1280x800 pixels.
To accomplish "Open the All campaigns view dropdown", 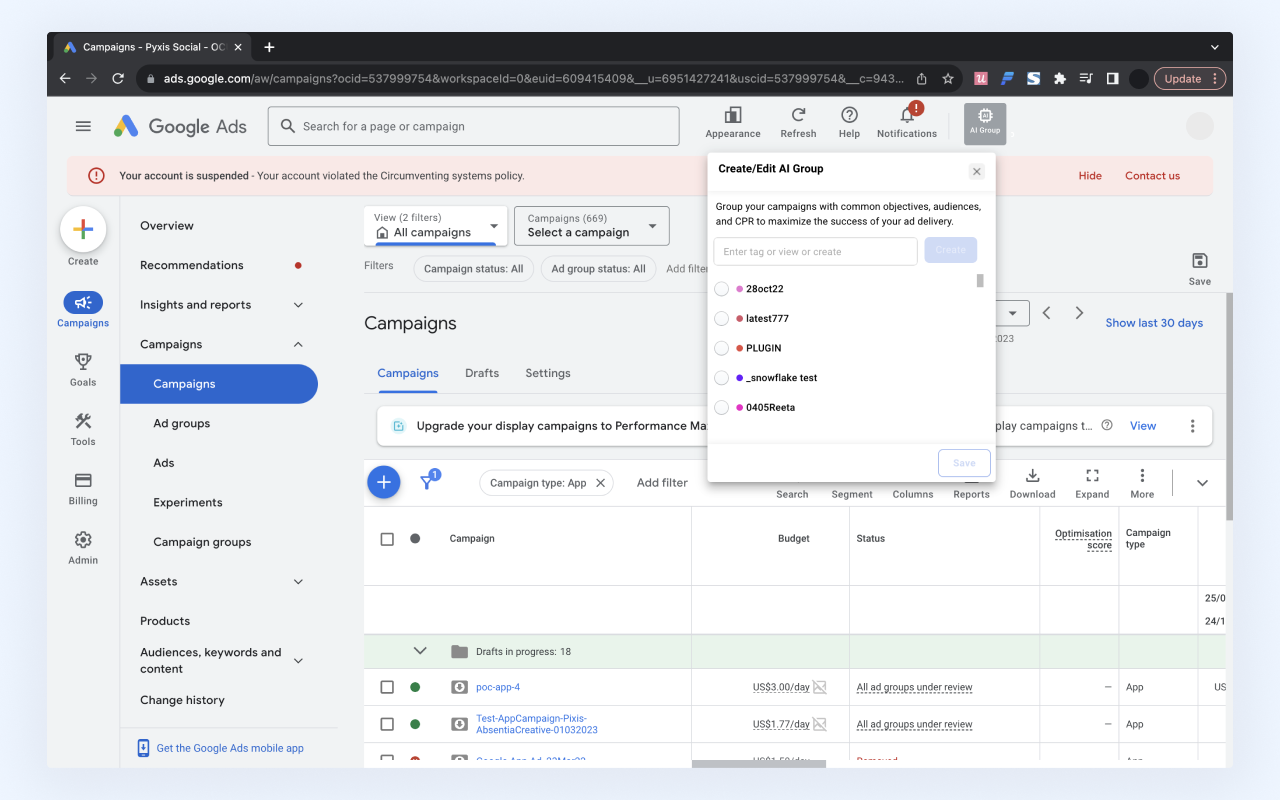I will [x=436, y=226].
